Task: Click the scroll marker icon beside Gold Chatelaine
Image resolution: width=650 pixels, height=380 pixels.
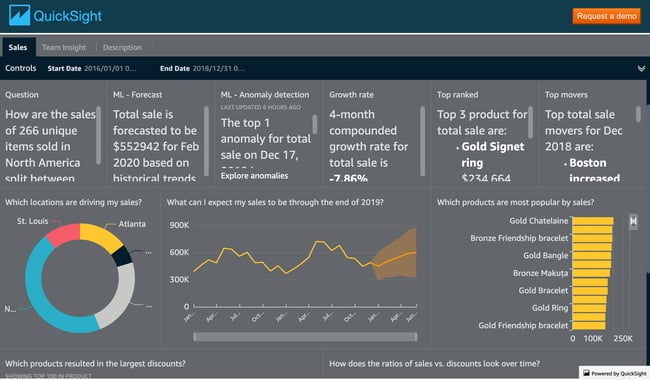Action: coord(633,221)
